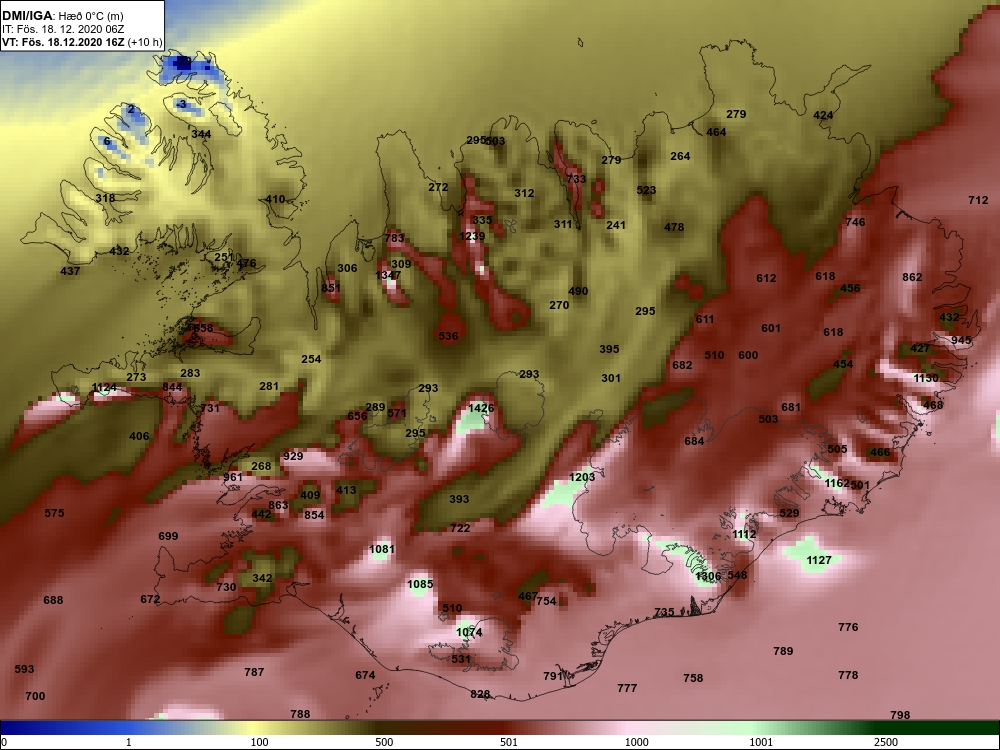Click the map value '1426'
This screenshot has height=750, width=1000.
pos(481,408)
